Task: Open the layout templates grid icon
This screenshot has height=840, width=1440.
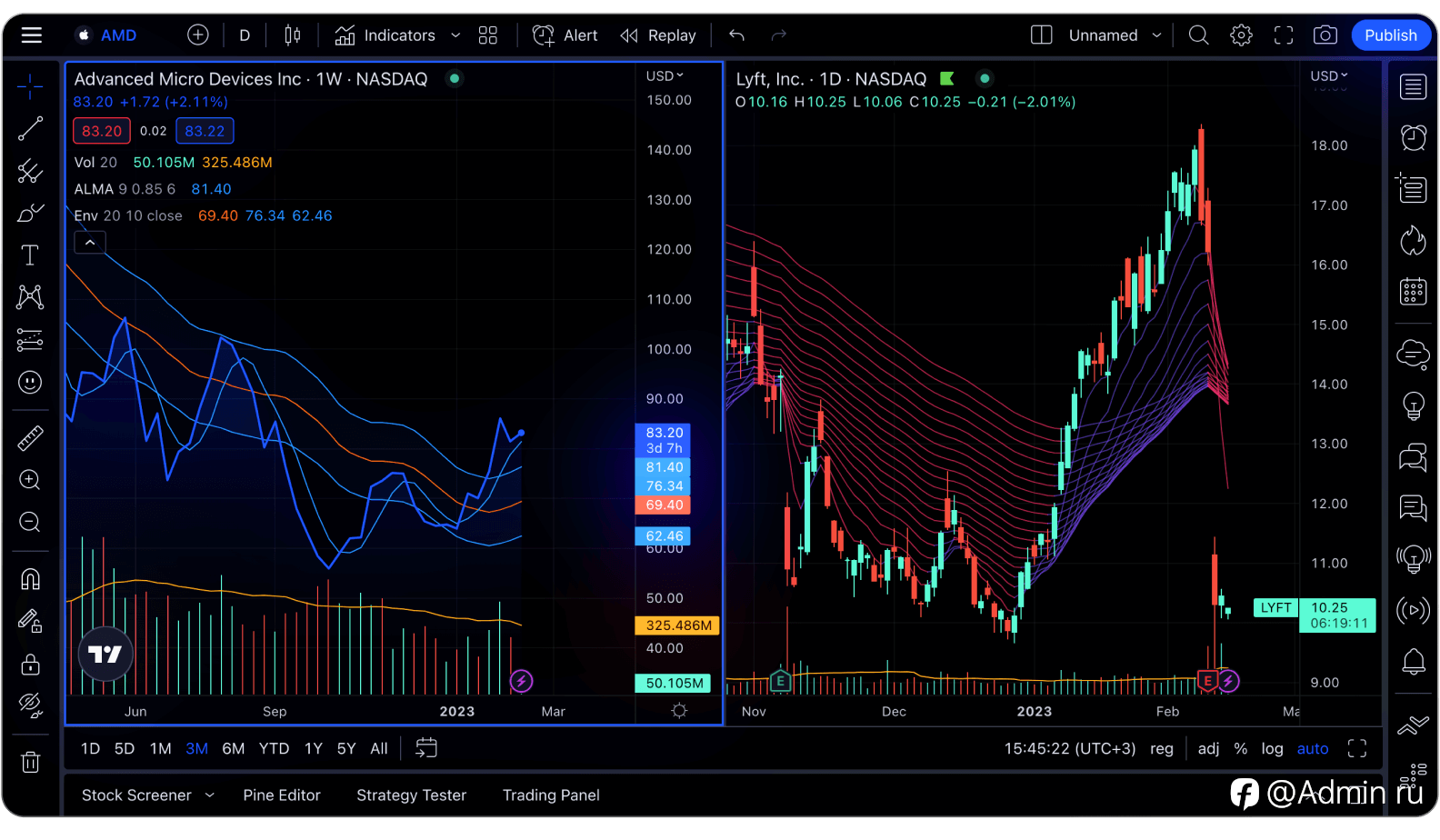Action: tap(488, 35)
